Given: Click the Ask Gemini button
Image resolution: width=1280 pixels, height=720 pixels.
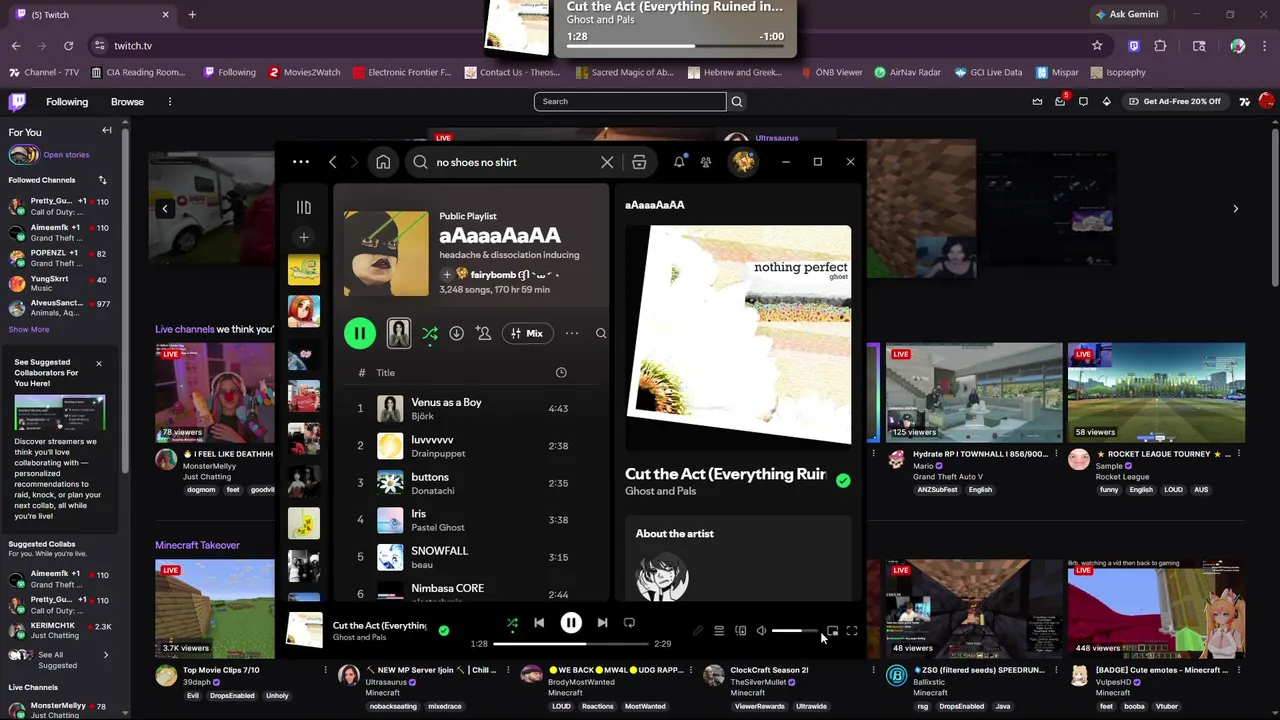Looking at the screenshot, I should click(x=1126, y=15).
